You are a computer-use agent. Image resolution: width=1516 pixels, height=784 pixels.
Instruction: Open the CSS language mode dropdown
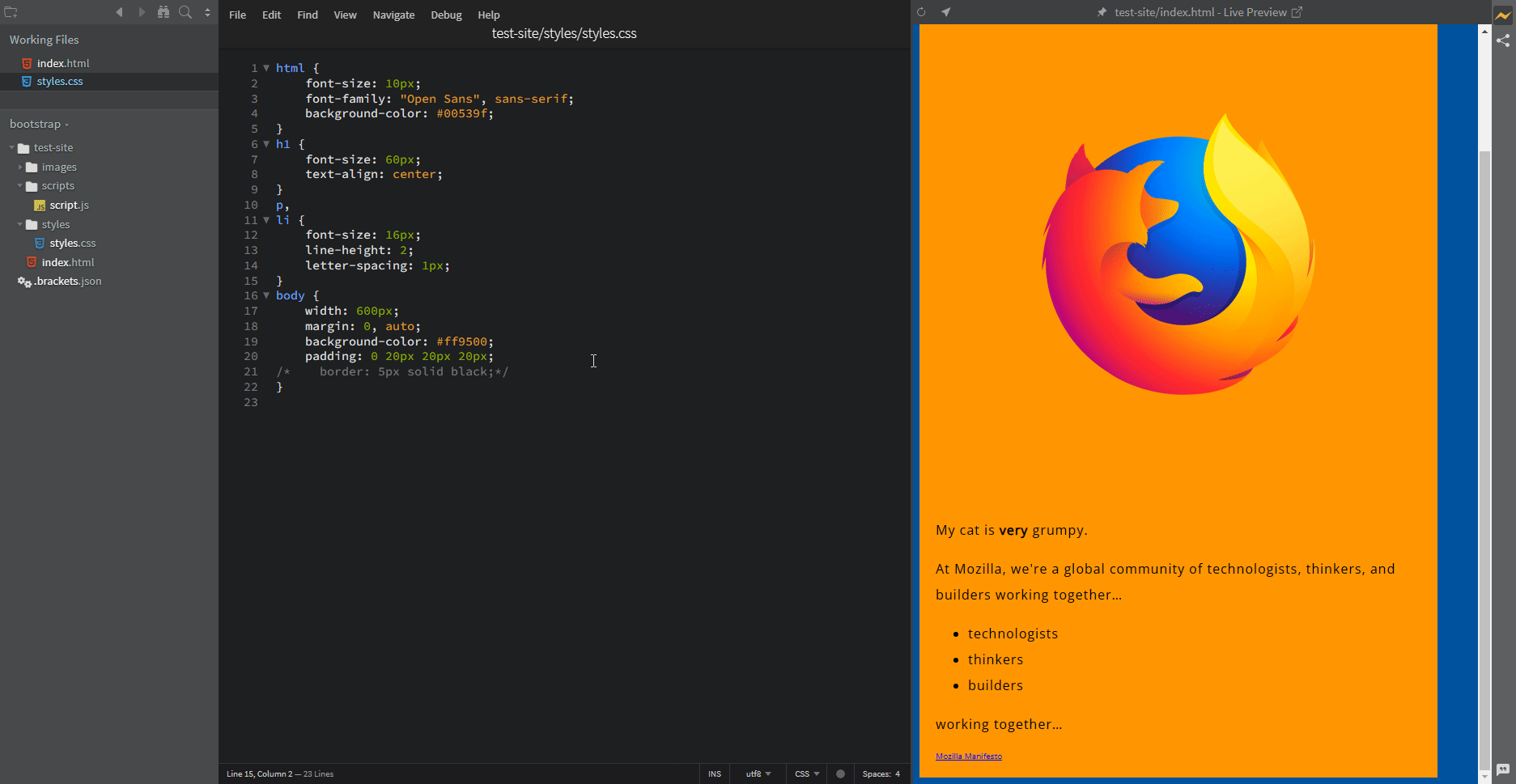(807, 773)
